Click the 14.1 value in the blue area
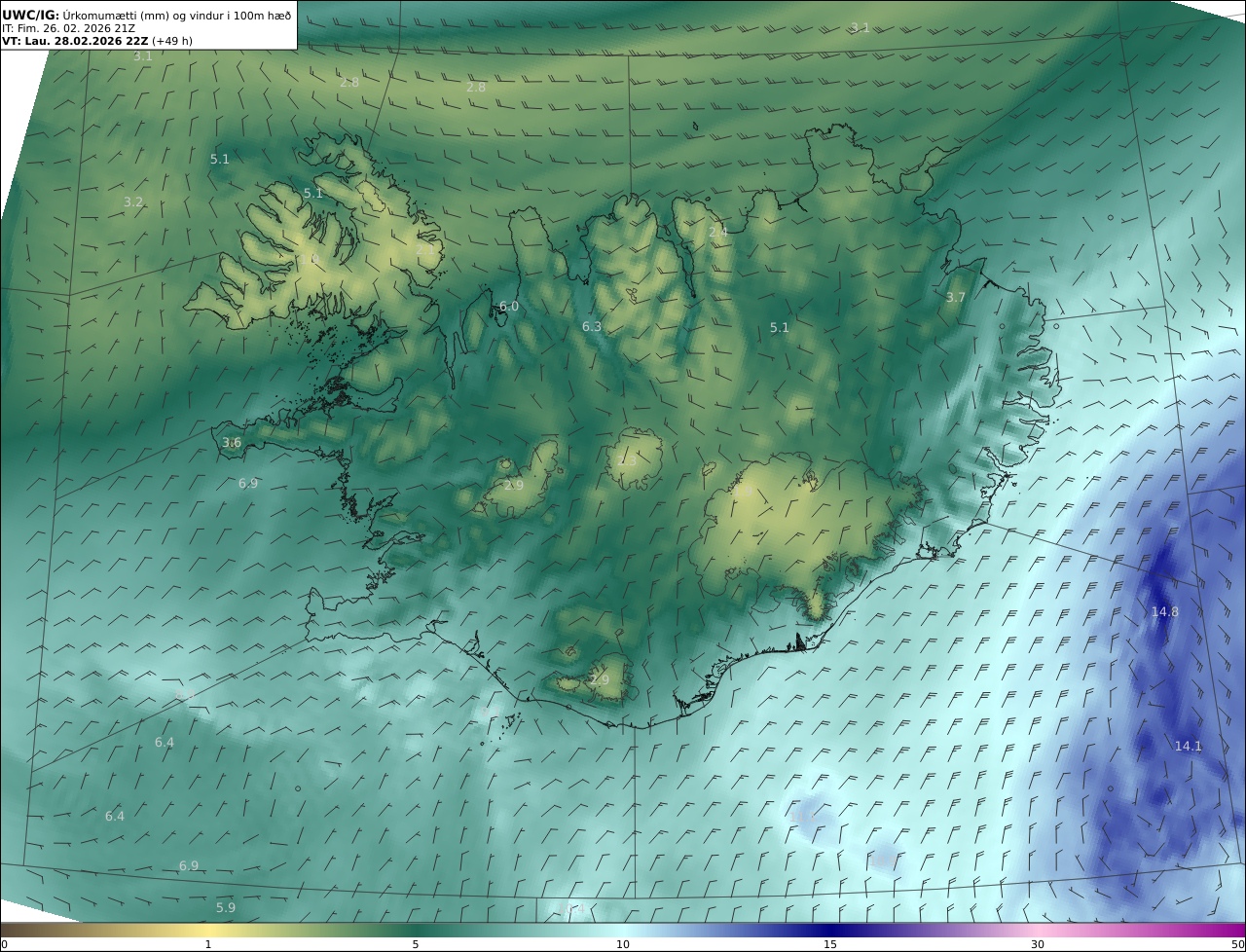This screenshot has width=1246, height=952. click(x=1188, y=747)
